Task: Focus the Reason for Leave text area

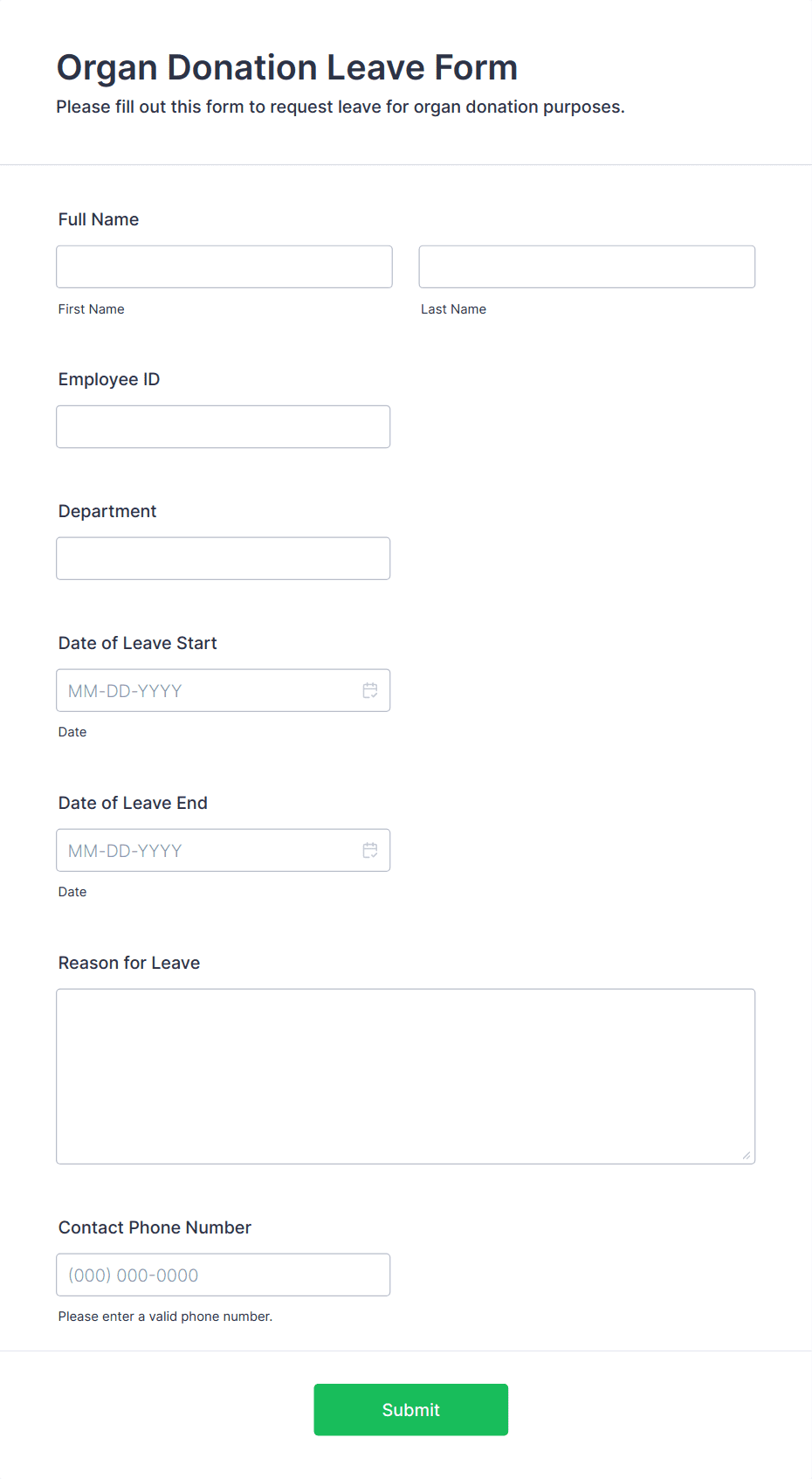Action: point(406,1076)
